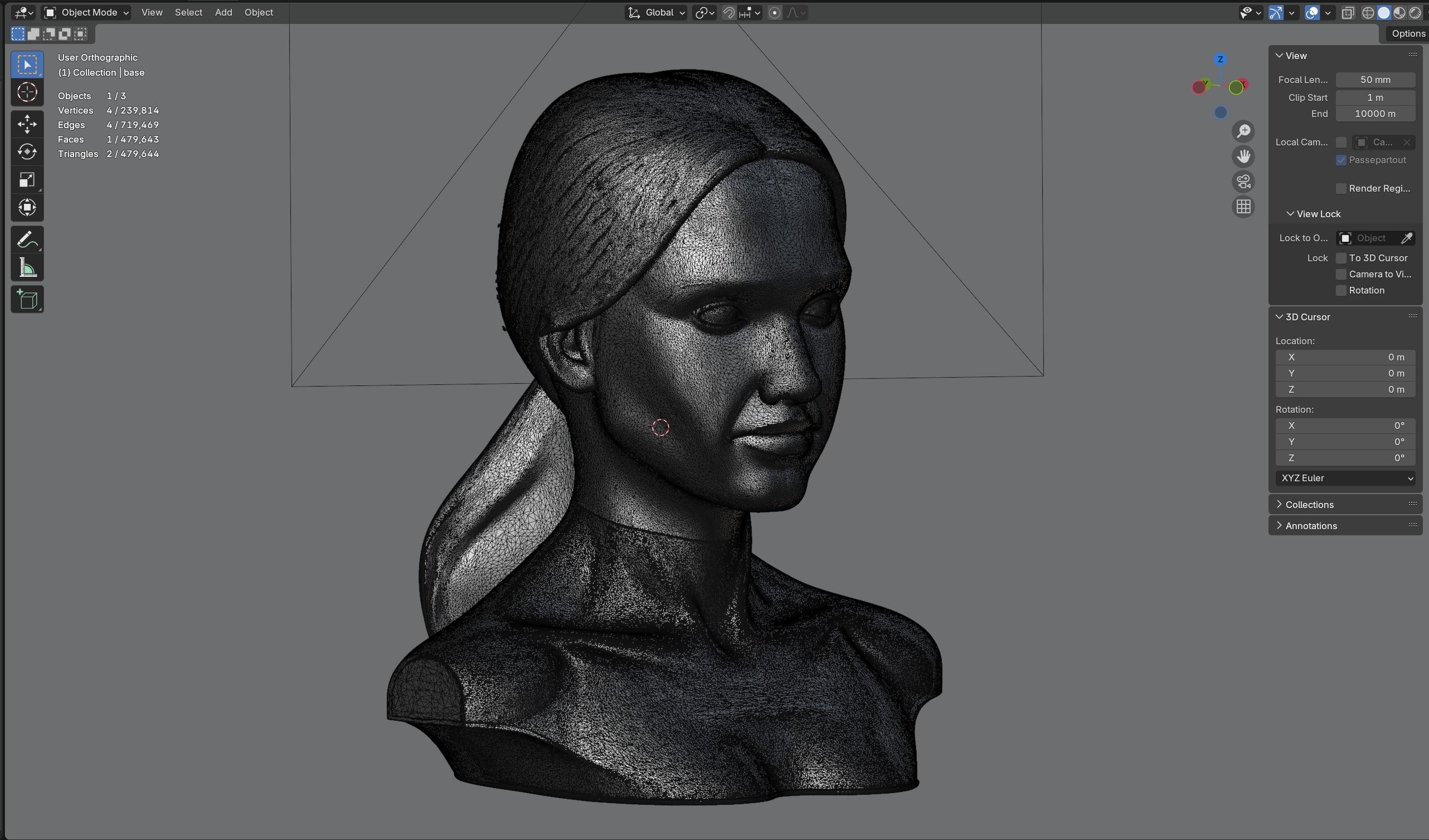
Task: Check the Render Region checkbox
Action: pyautogui.click(x=1340, y=188)
